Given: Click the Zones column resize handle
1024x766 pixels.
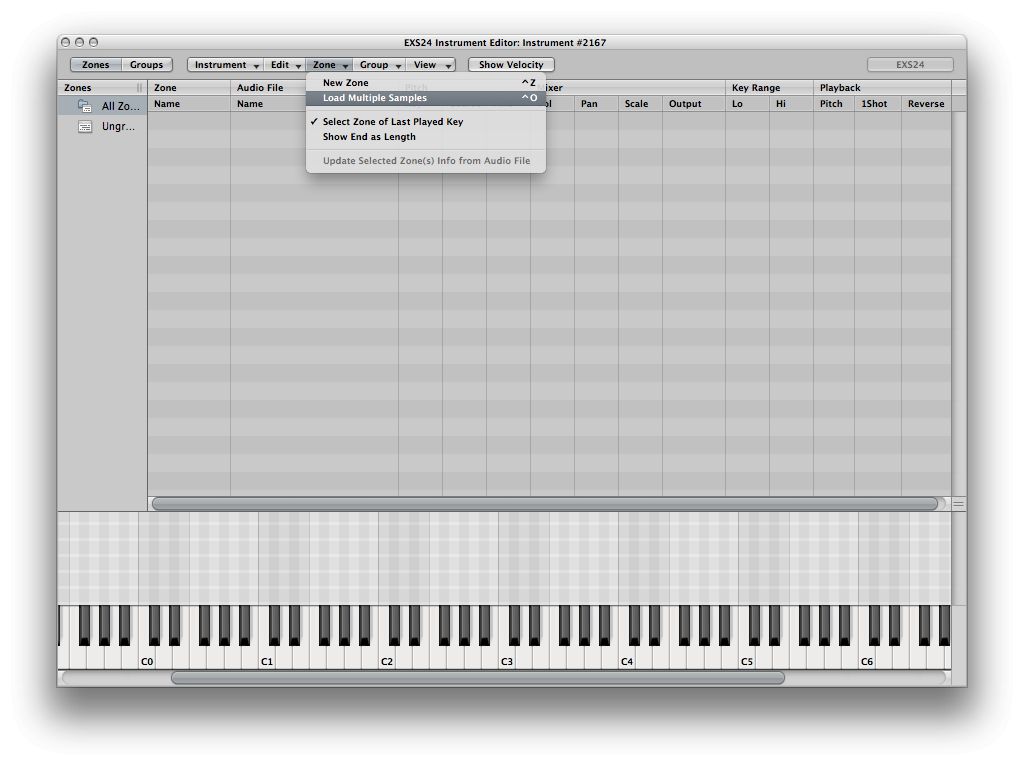Looking at the screenshot, I should pyautogui.click(x=139, y=88).
